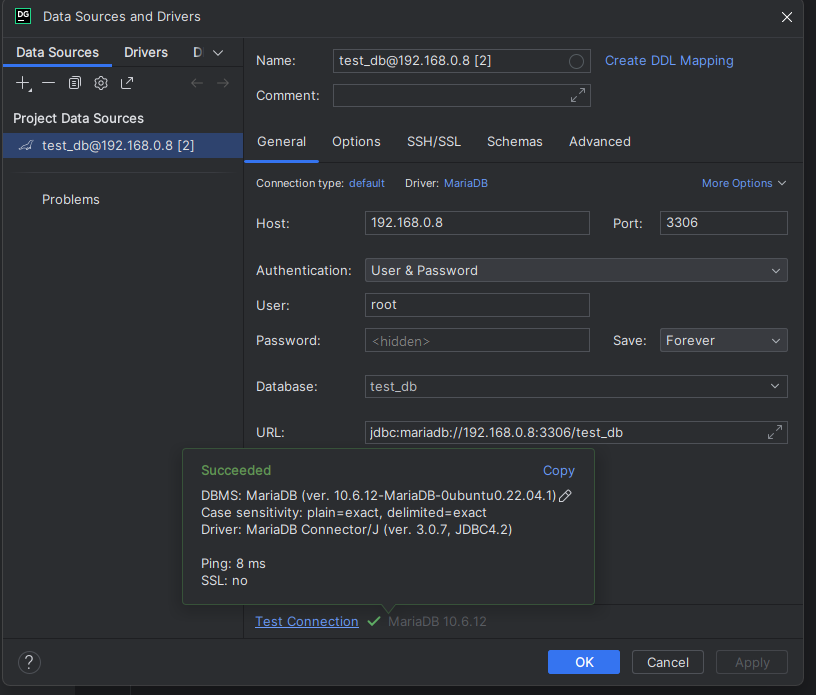Change connection type default link
The image size is (816, 695).
(367, 183)
